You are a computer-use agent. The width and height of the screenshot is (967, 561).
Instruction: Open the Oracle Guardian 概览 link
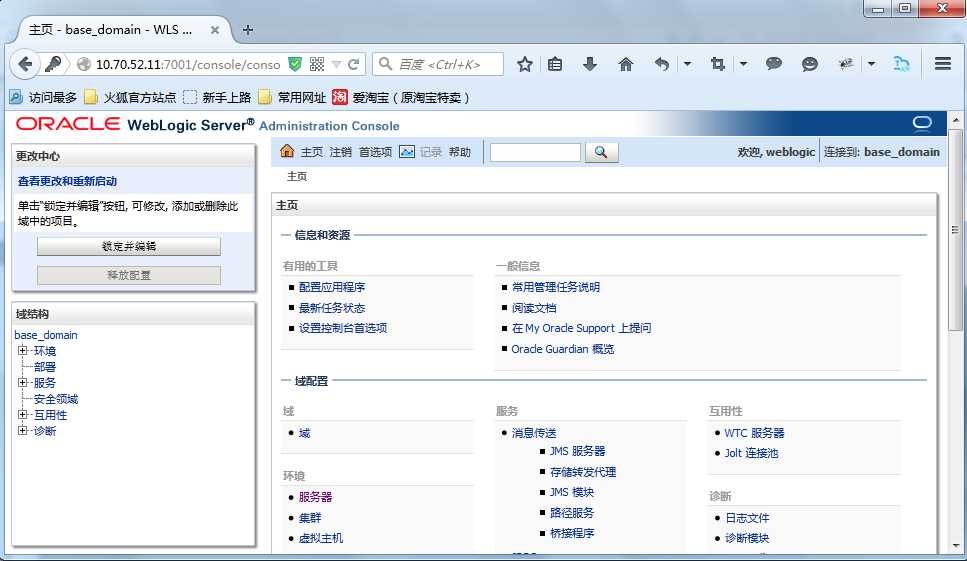click(x=562, y=349)
